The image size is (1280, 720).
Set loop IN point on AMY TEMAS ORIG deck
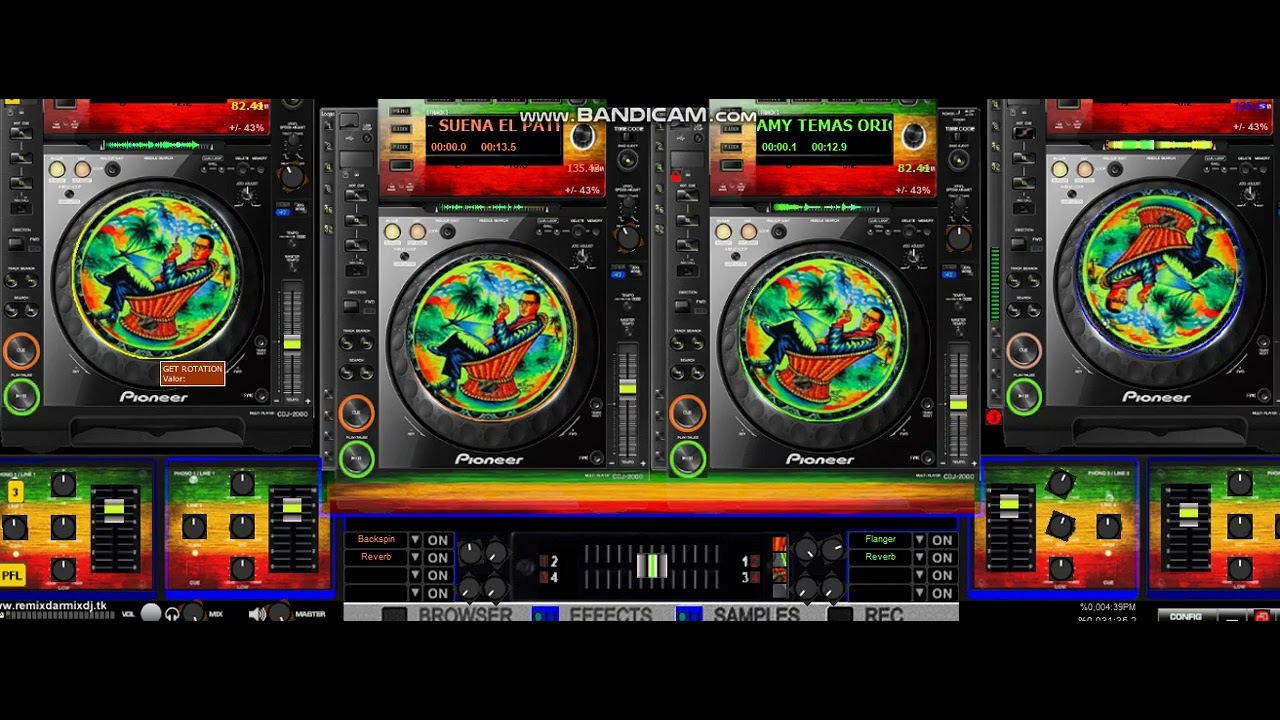click(x=723, y=232)
